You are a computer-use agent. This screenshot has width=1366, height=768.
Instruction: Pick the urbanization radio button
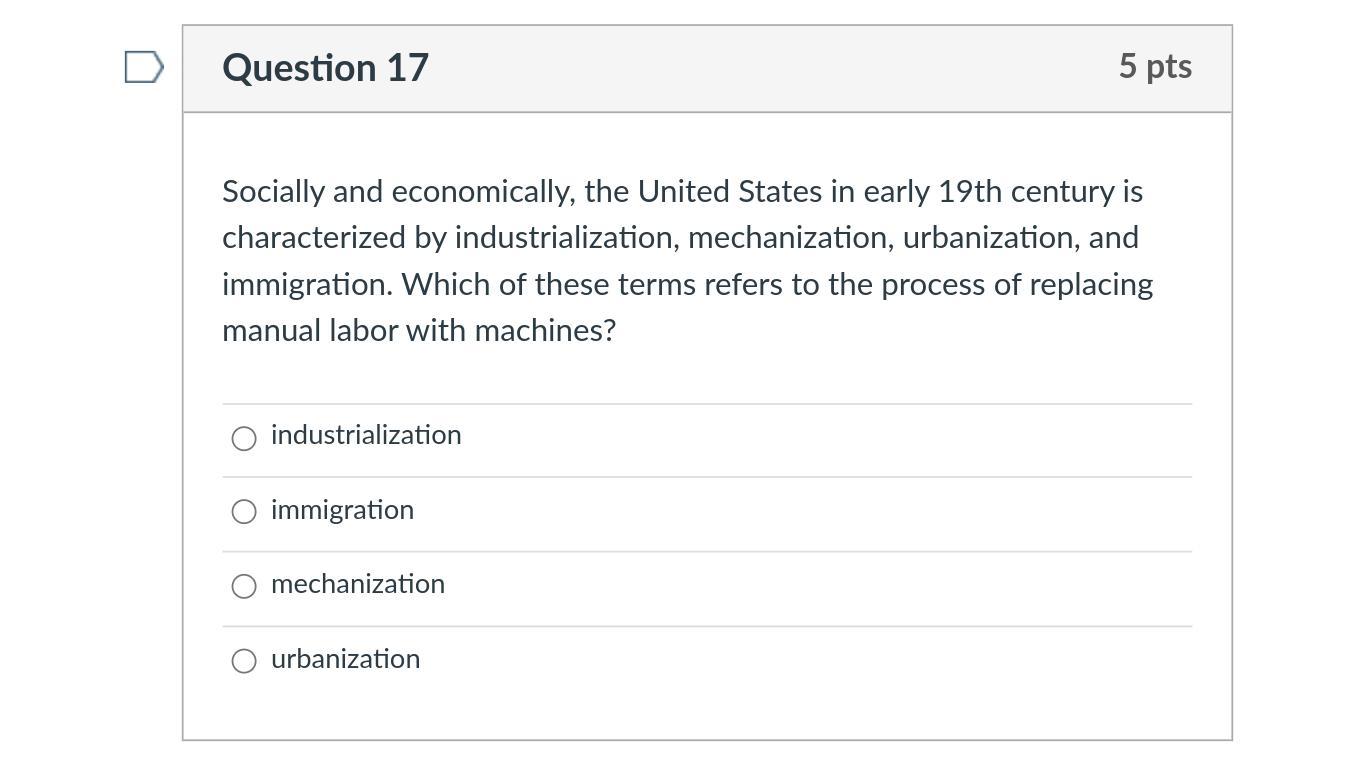tap(244, 661)
